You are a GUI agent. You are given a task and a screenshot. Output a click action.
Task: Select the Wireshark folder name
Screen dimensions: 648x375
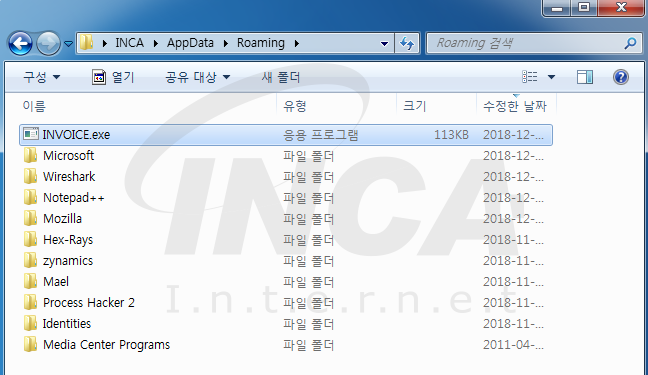pos(69,177)
